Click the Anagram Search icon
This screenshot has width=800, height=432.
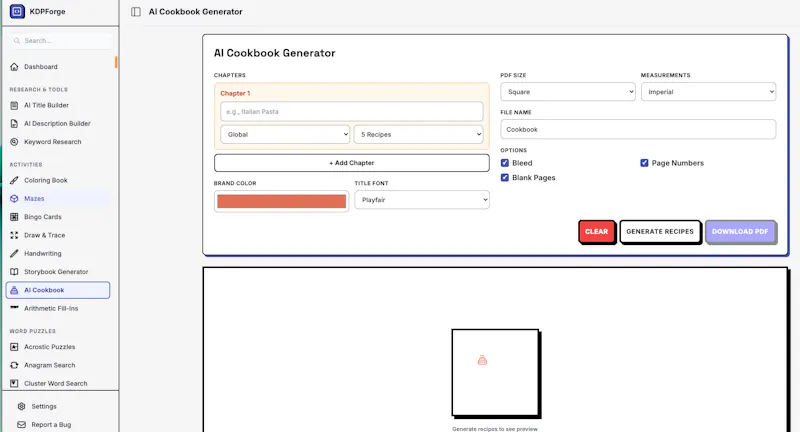(14, 365)
